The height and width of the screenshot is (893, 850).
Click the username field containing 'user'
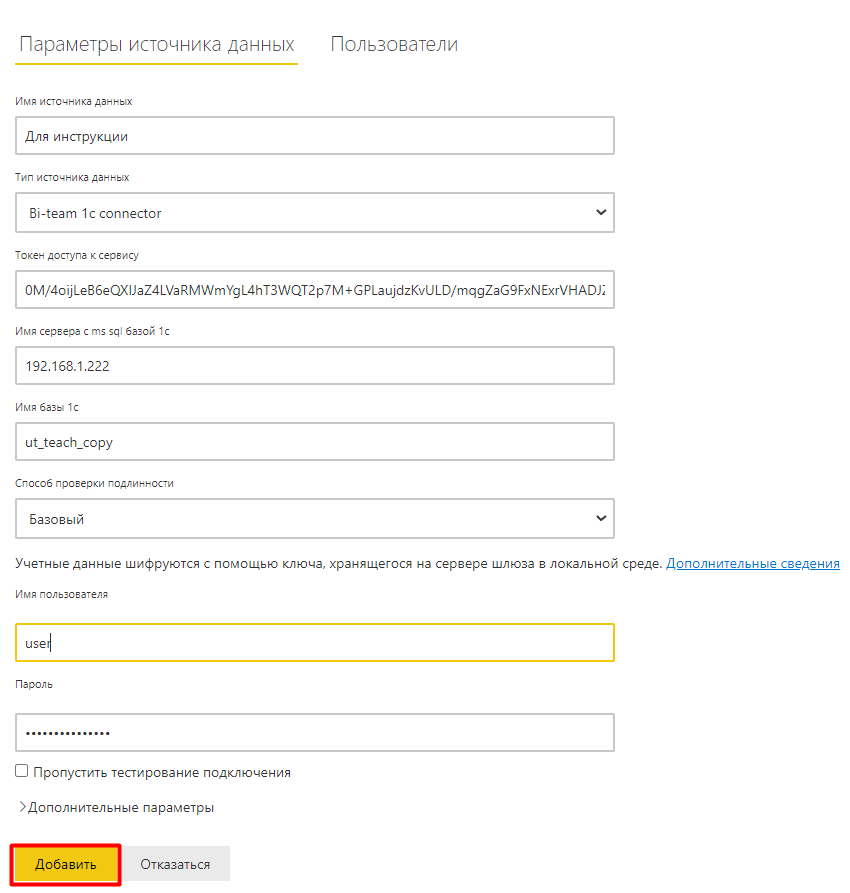[315, 643]
